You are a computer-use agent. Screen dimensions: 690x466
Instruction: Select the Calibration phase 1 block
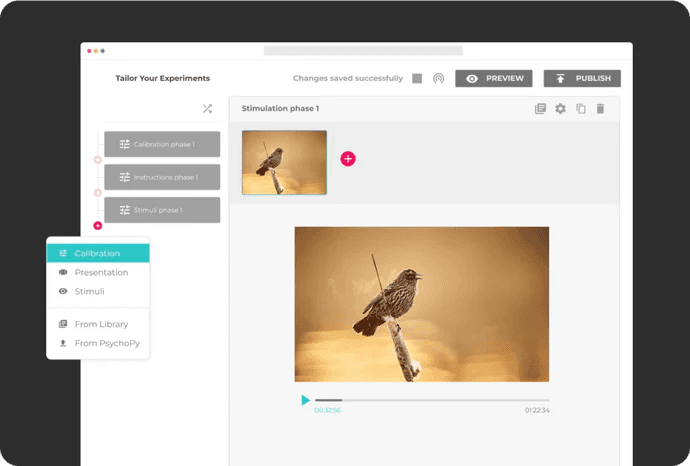coord(162,144)
